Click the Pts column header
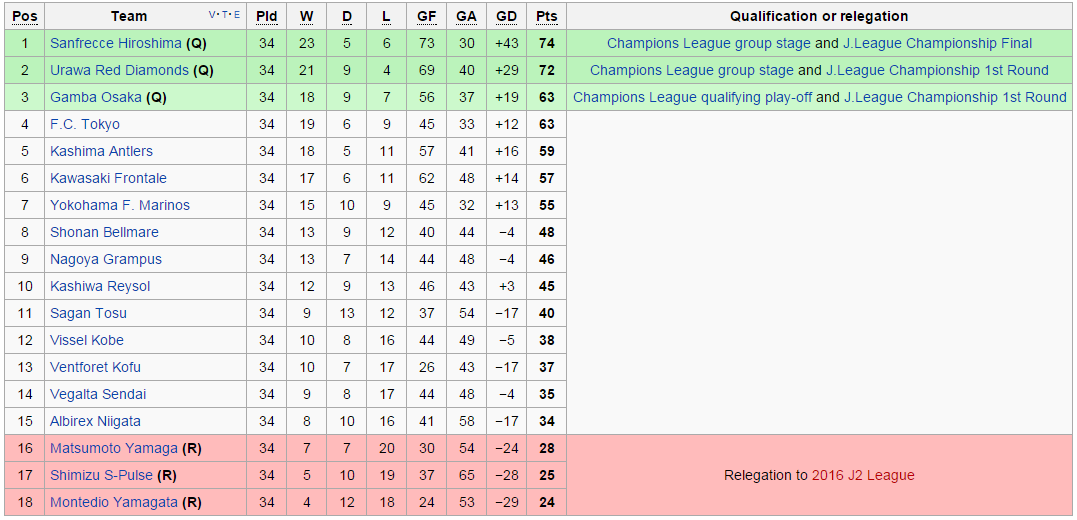Image resolution: width=1077 pixels, height=520 pixels. coord(546,16)
